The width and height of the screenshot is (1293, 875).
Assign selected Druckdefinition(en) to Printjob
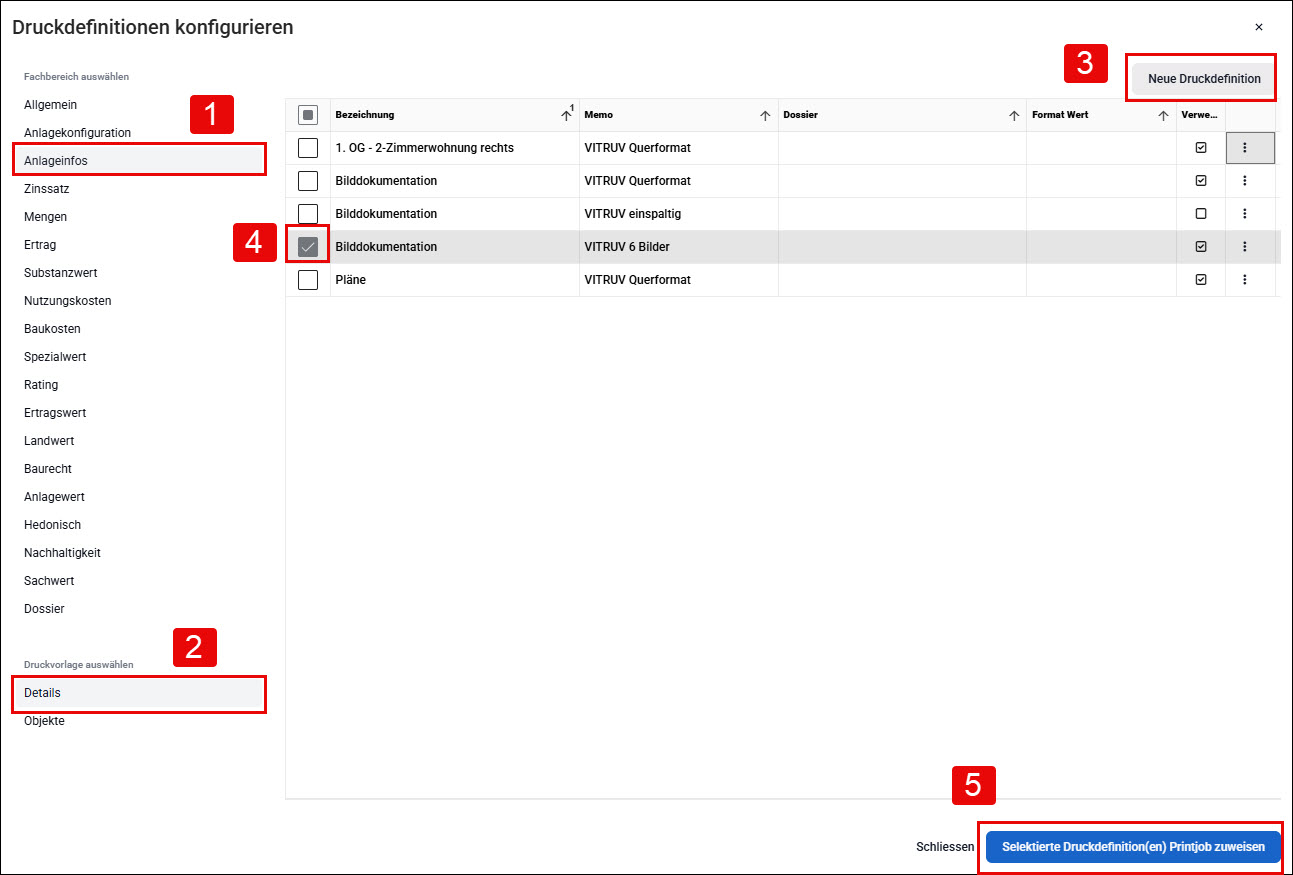click(1133, 847)
